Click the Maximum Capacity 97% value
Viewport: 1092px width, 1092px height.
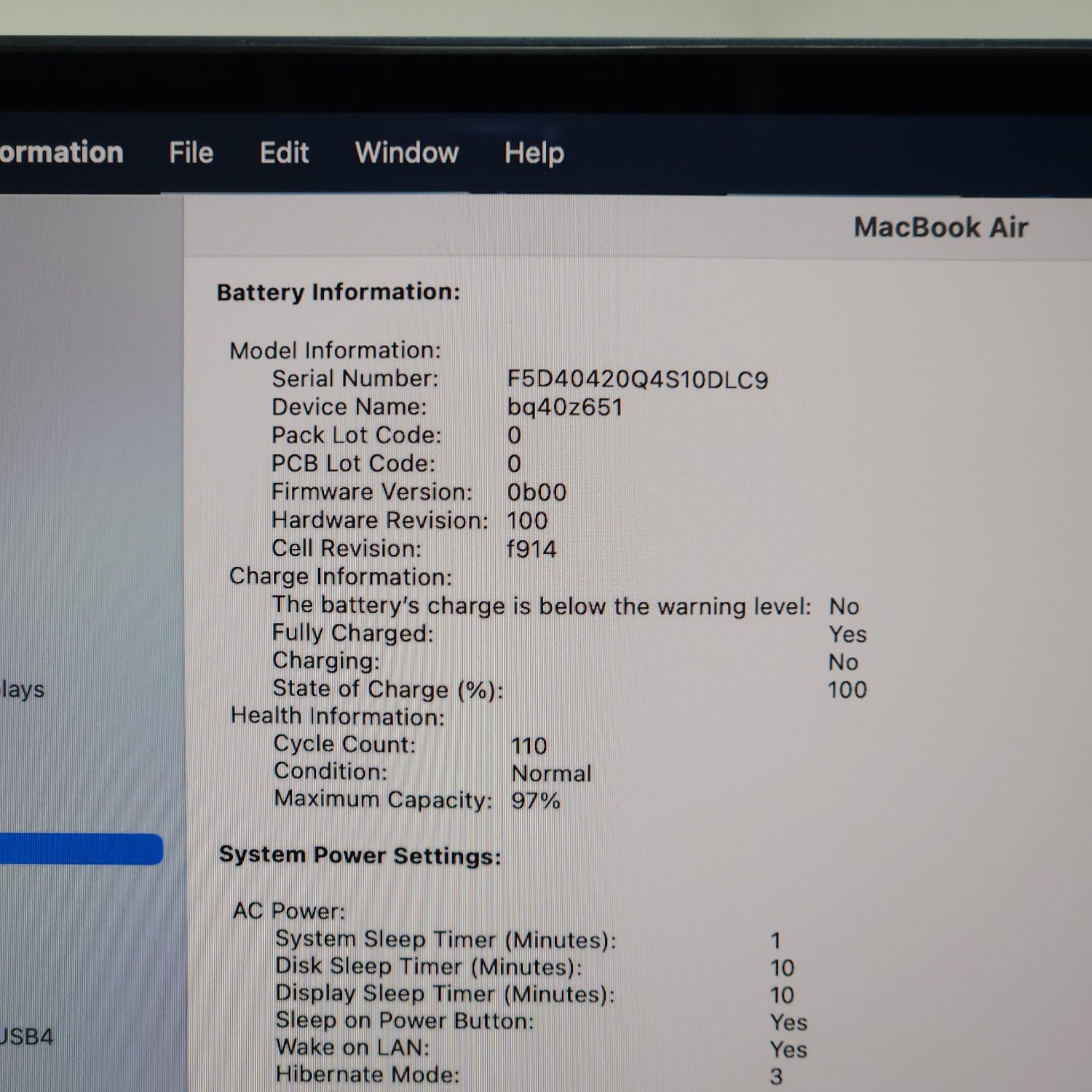pyautogui.click(x=536, y=801)
